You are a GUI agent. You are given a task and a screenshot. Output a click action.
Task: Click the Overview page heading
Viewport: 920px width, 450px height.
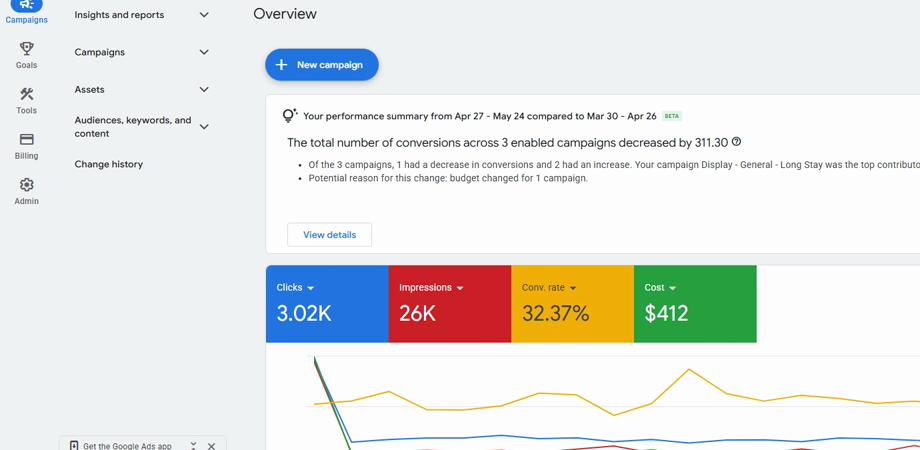click(285, 13)
